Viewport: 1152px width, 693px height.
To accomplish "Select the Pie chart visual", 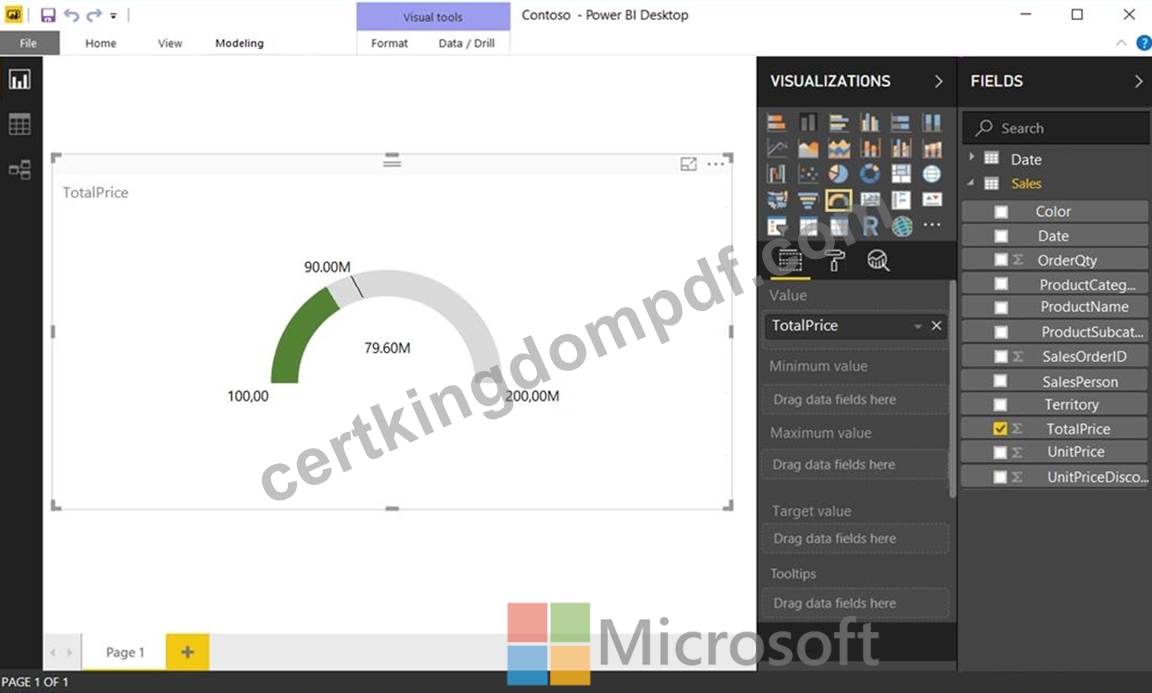I will pyautogui.click(x=839, y=174).
